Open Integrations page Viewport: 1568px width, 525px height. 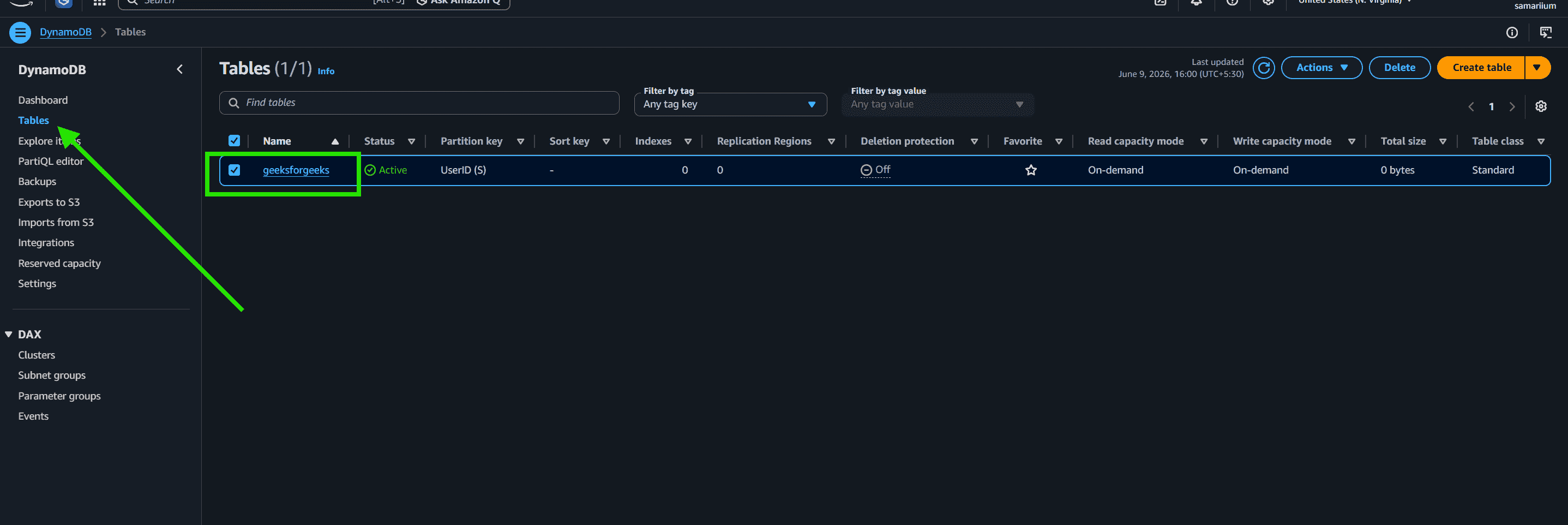click(x=46, y=242)
